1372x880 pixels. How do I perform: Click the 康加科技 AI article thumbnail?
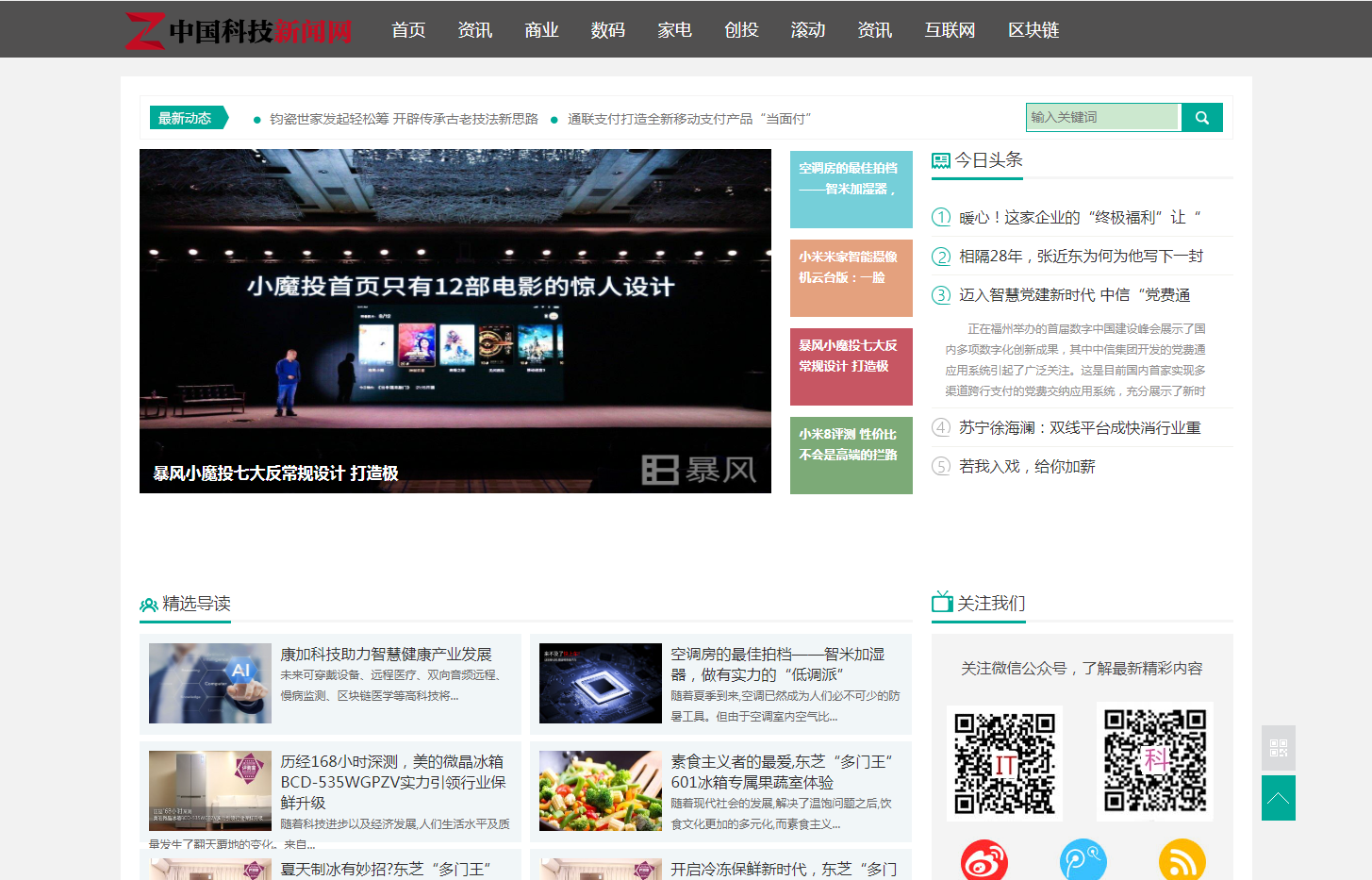[210, 684]
